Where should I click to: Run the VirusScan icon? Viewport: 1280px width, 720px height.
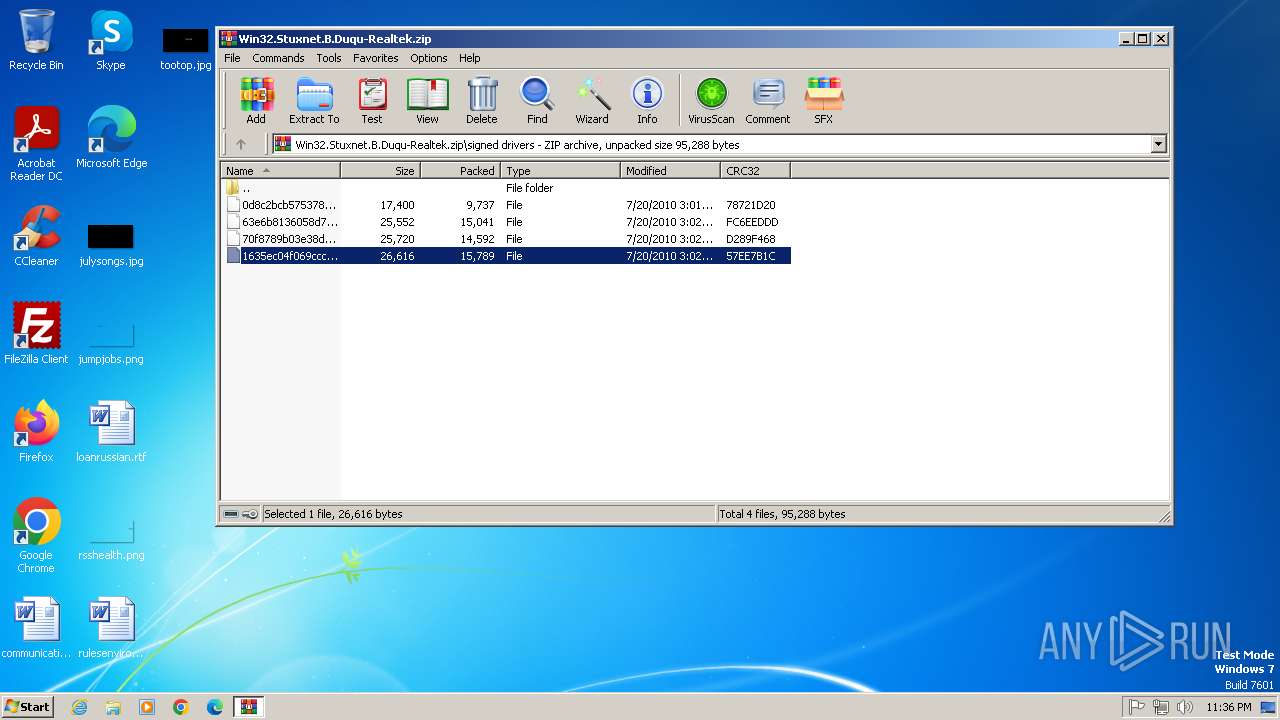(x=711, y=100)
